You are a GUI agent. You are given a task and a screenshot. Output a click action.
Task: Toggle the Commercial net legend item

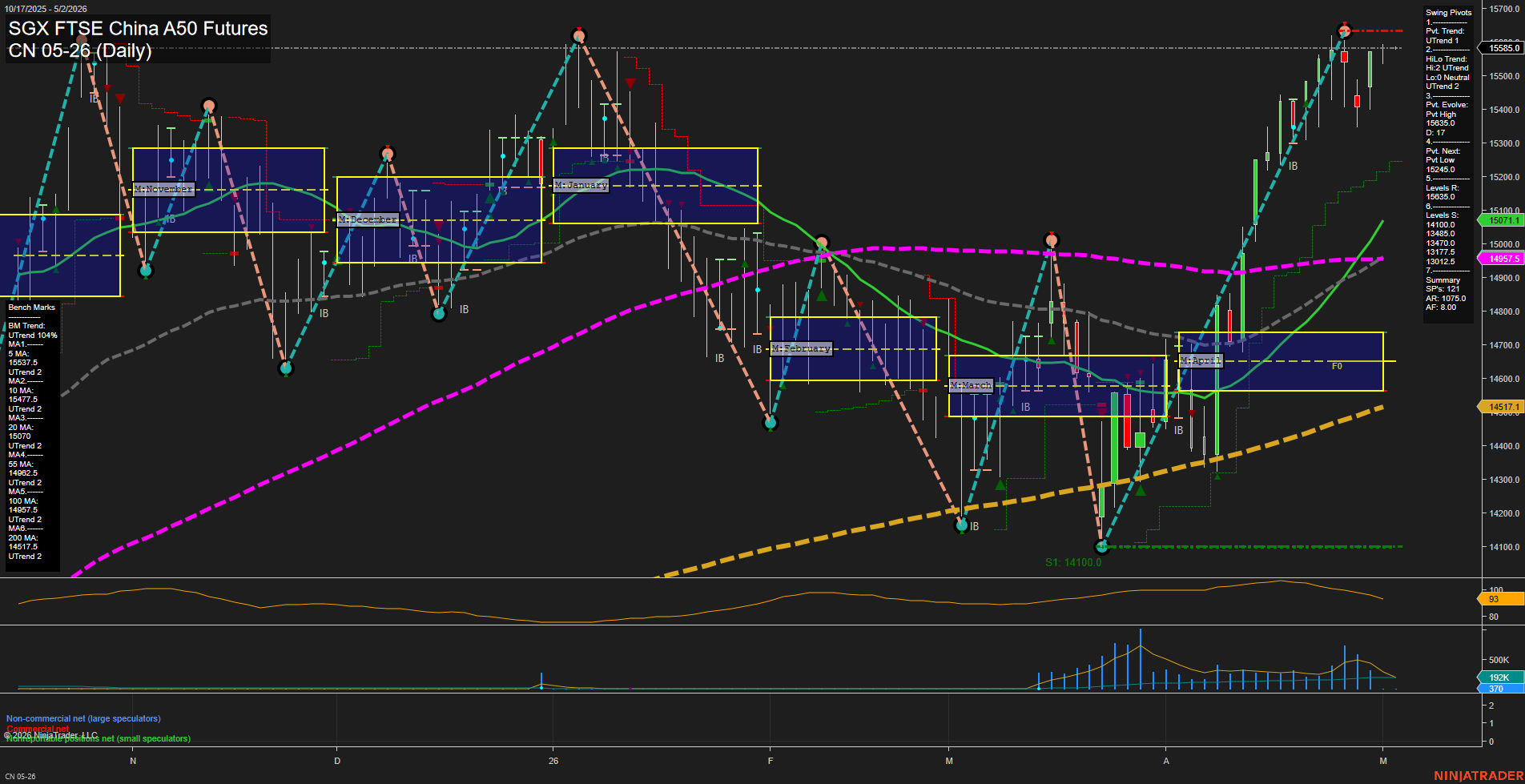point(36,728)
